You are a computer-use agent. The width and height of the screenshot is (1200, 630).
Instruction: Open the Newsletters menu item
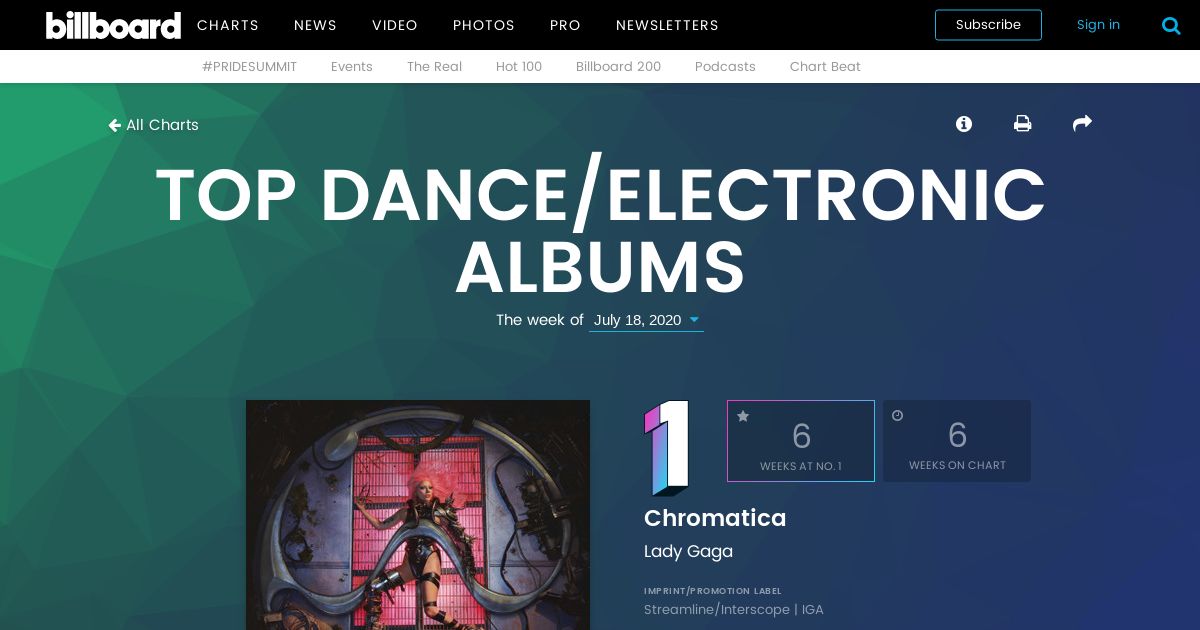tap(667, 25)
